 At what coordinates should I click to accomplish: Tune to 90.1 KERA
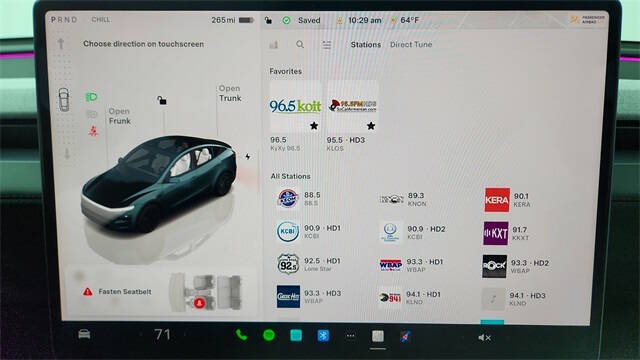tap(508, 200)
